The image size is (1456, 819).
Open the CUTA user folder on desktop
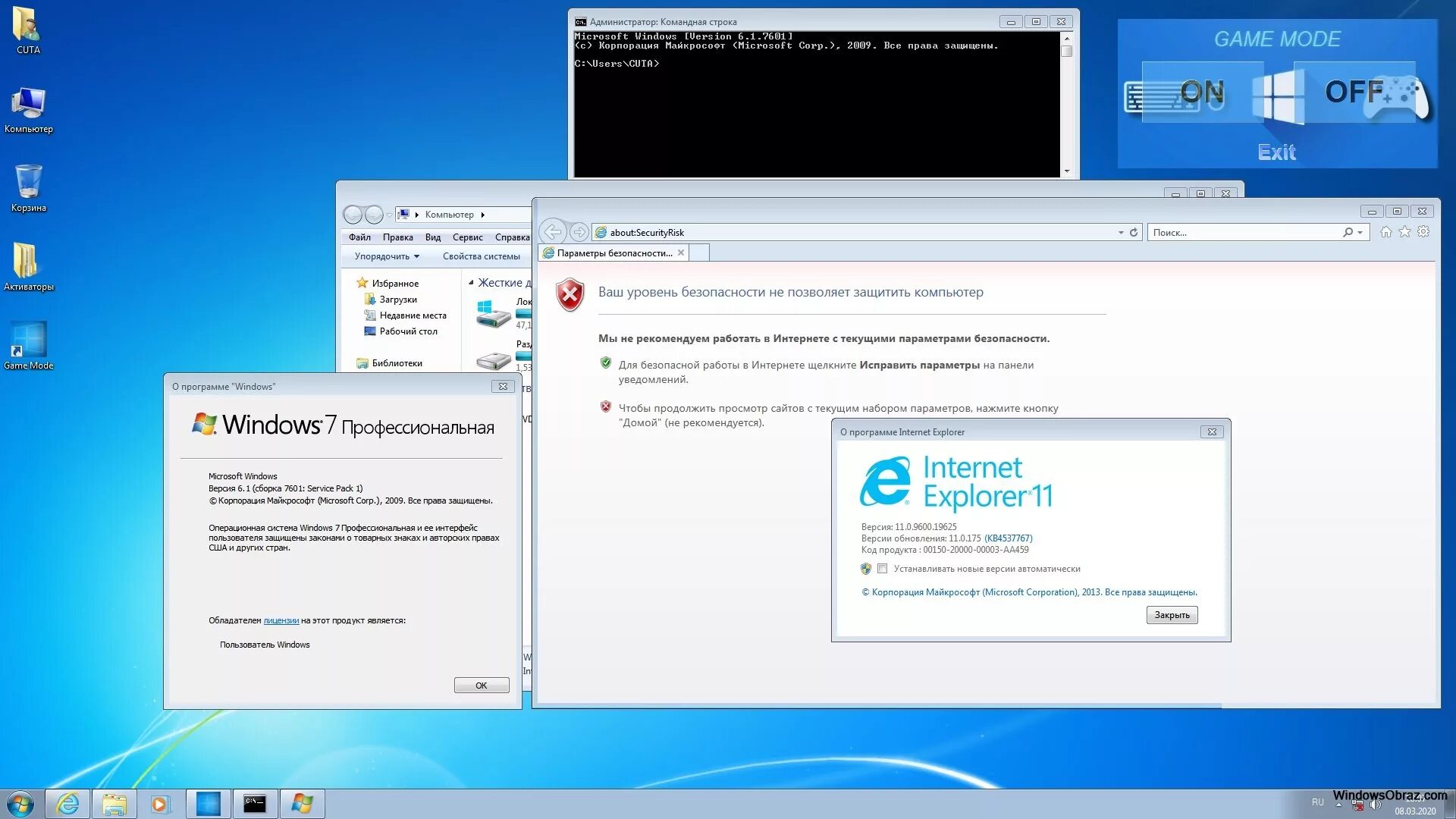point(28,30)
